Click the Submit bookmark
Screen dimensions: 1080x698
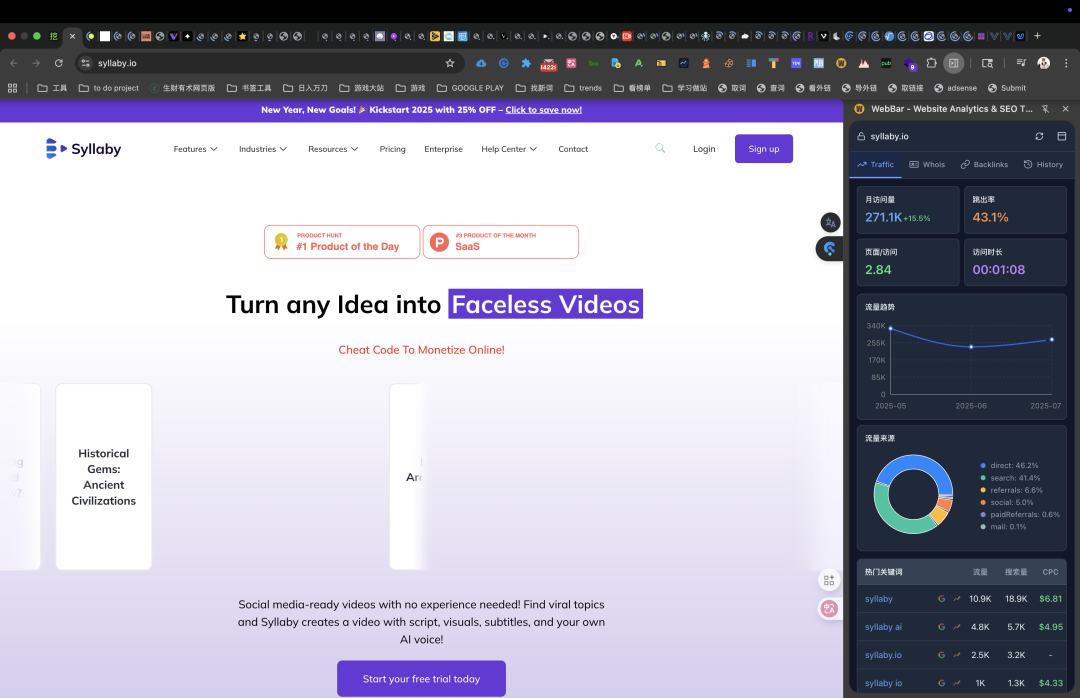point(1007,88)
